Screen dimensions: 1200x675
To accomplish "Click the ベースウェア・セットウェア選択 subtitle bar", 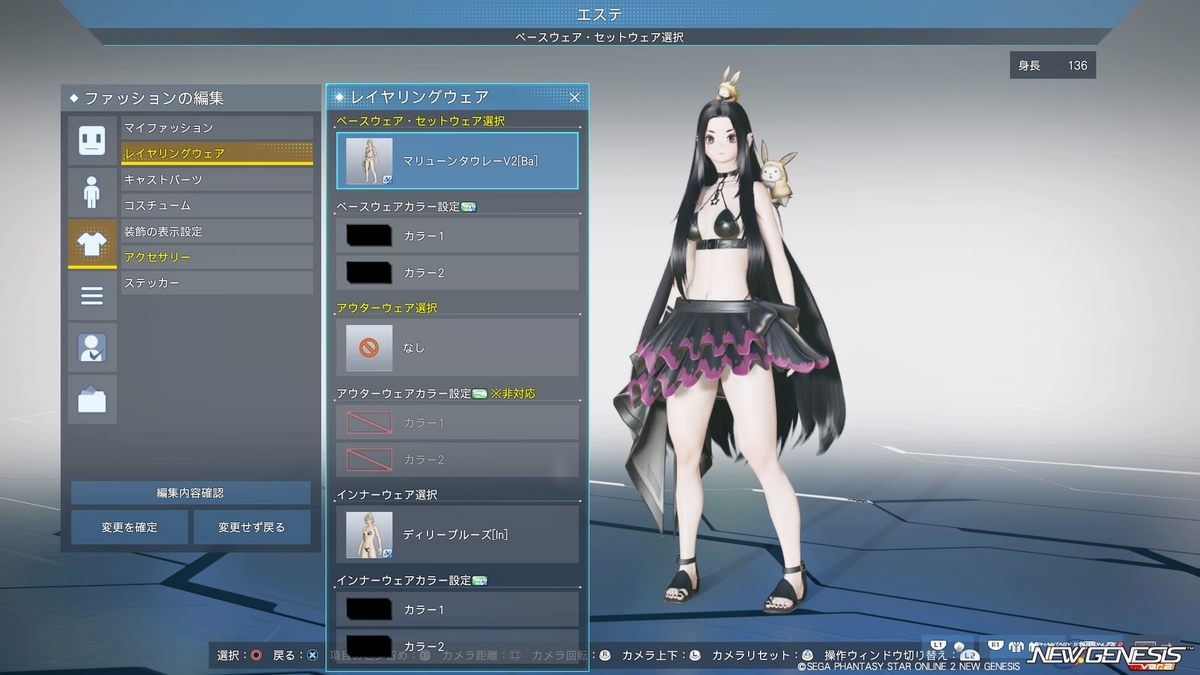I will [x=600, y=37].
